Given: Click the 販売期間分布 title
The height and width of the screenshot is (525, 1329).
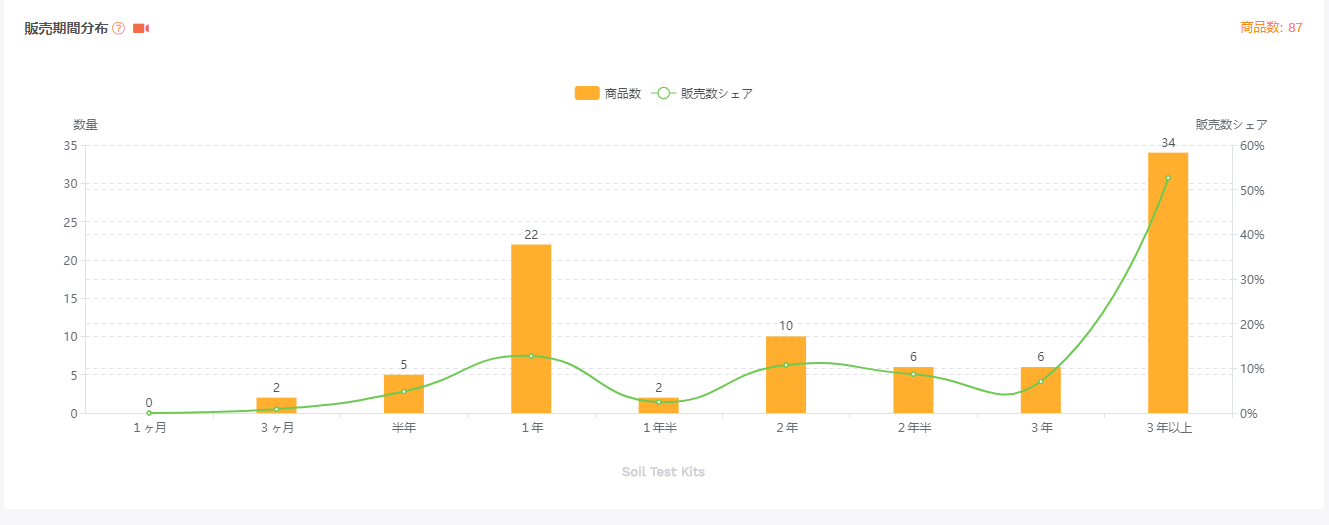Looking at the screenshot, I should [66, 28].
